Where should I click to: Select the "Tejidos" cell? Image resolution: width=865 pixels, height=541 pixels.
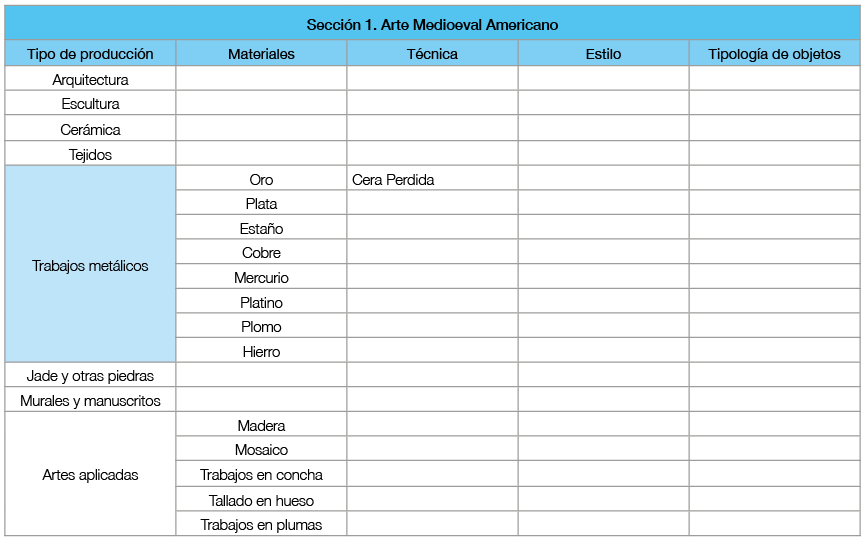[x=90, y=155]
